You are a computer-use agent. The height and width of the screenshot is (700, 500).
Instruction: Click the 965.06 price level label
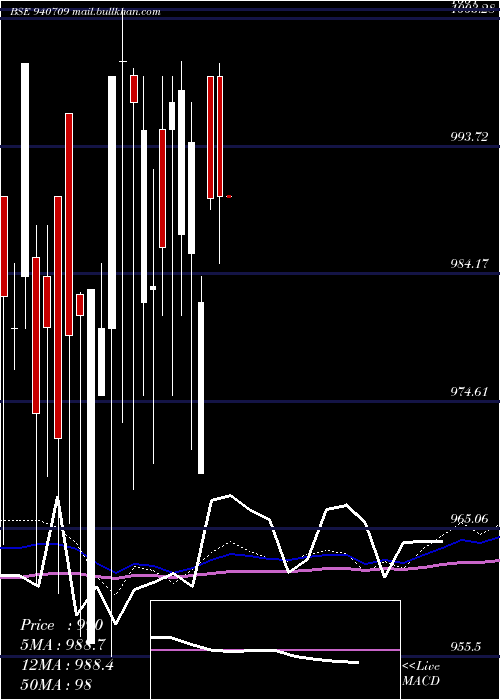pyautogui.click(x=469, y=519)
